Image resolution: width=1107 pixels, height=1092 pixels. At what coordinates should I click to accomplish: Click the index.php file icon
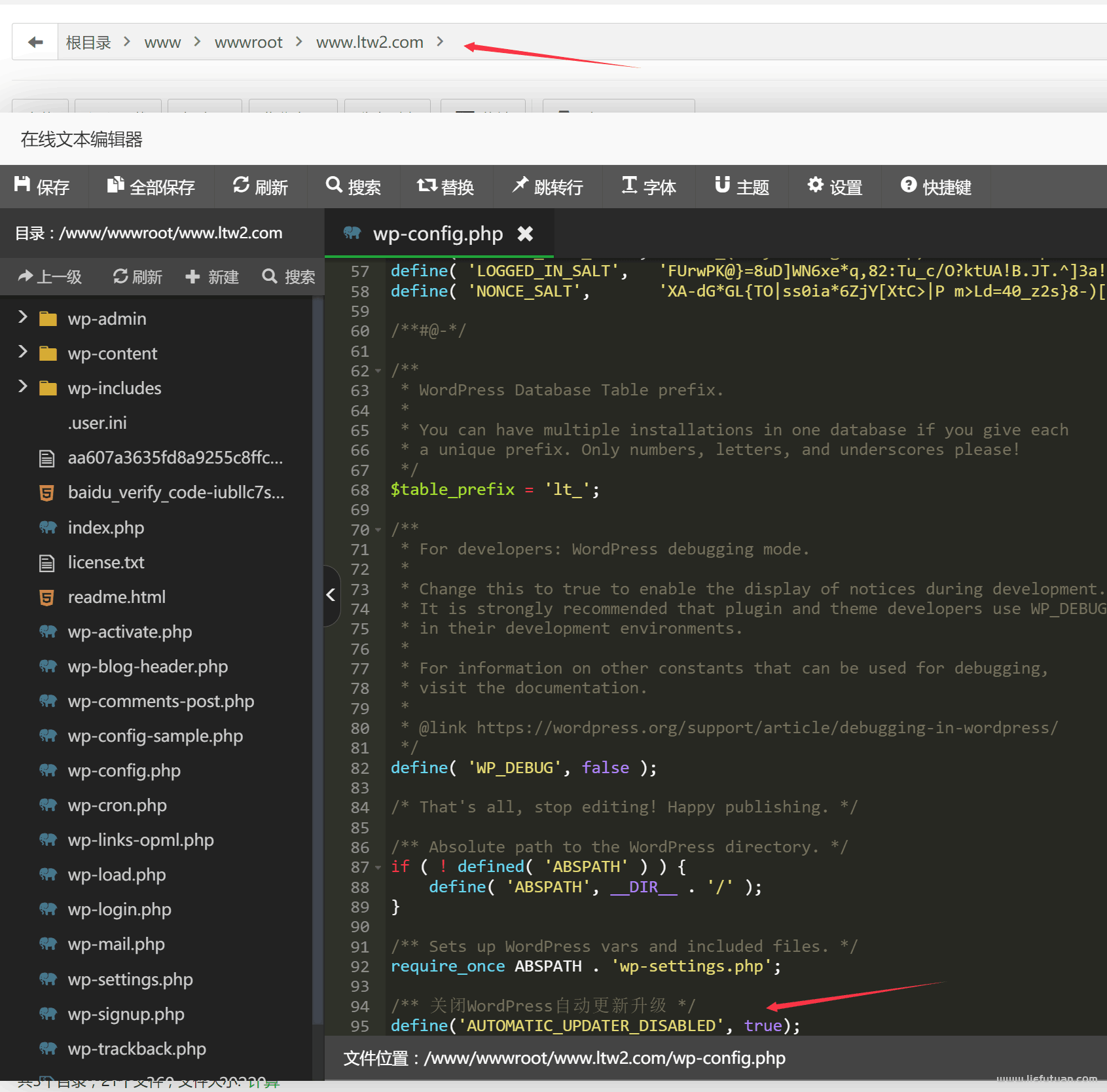[x=48, y=528]
